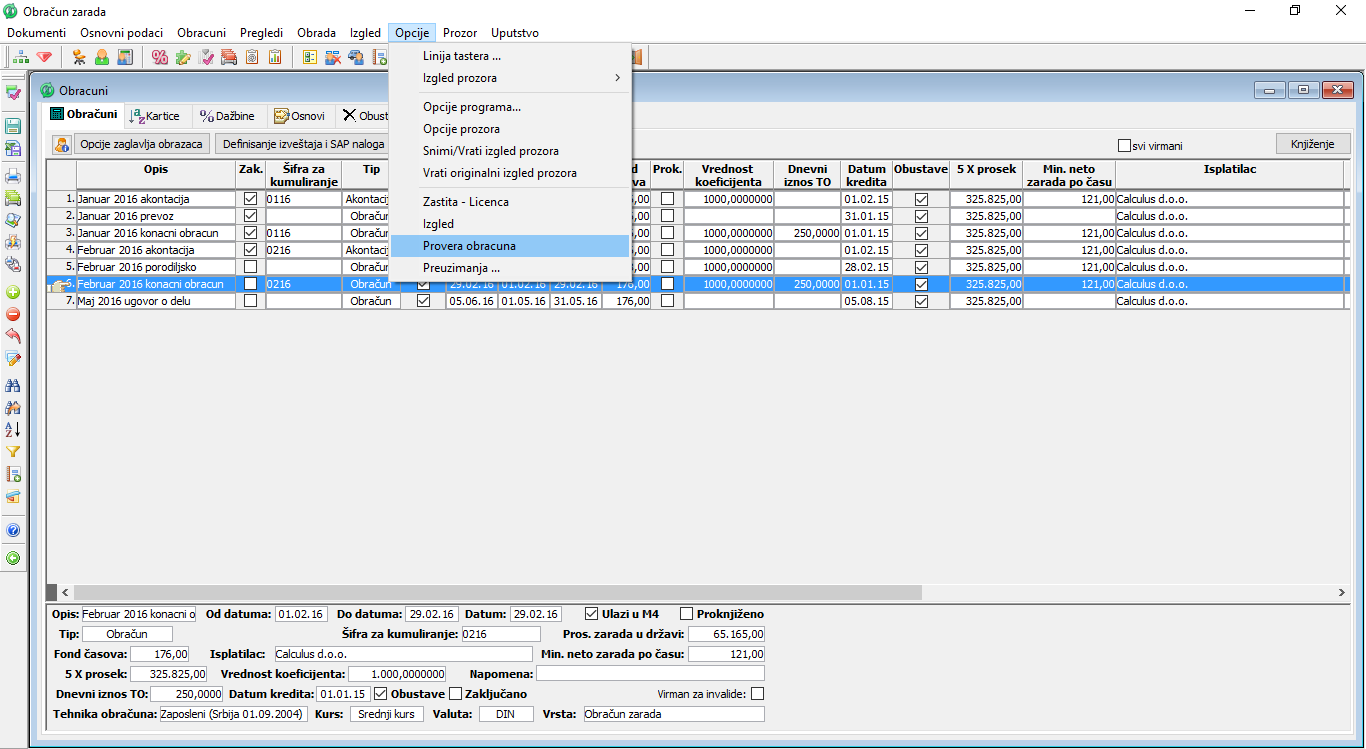Click the blue help question mark icon
The height and width of the screenshot is (749, 1366).
pyautogui.click(x=13, y=530)
